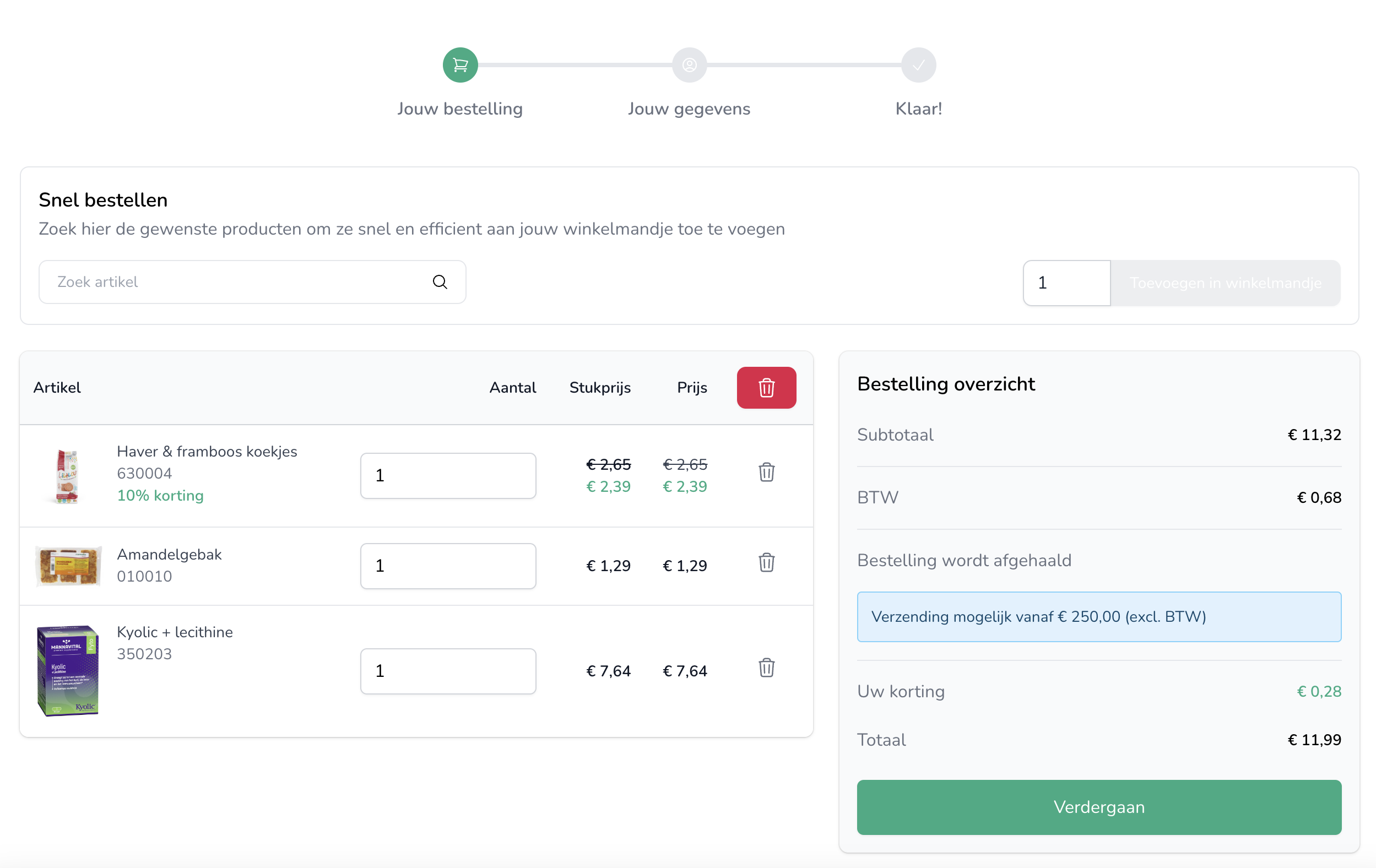
Task: Delete Amandelgebak row with trash icon
Action: (766, 562)
